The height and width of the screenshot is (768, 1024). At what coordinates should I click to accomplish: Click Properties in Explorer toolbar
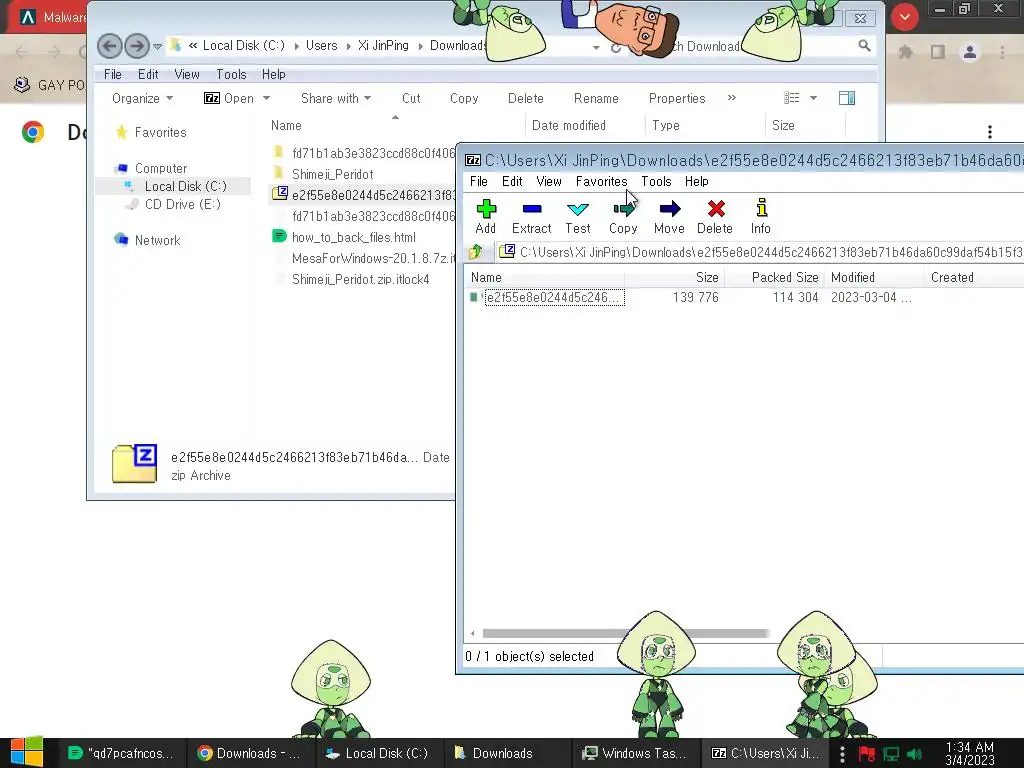tap(677, 99)
